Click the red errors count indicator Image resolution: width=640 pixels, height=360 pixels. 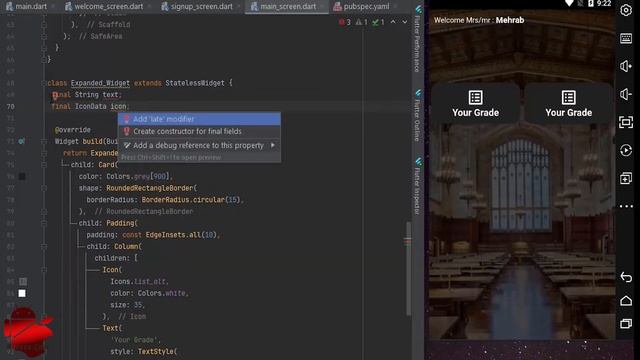coord(344,22)
